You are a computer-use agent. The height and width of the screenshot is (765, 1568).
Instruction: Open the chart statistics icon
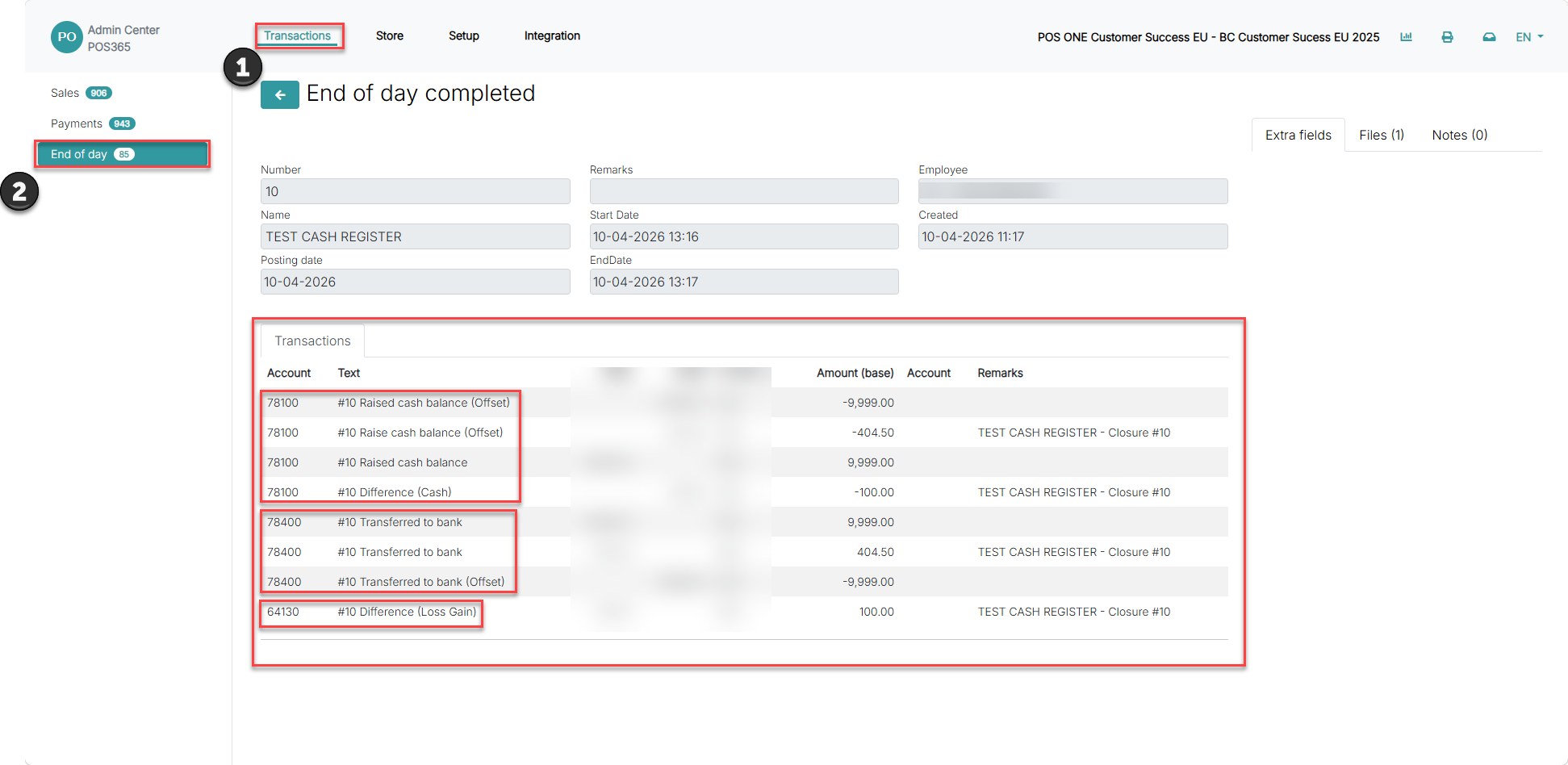[1406, 37]
